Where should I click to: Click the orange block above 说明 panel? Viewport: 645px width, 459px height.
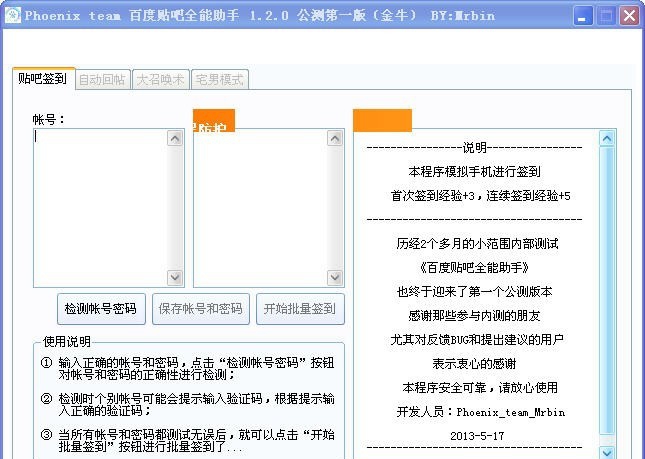point(383,121)
